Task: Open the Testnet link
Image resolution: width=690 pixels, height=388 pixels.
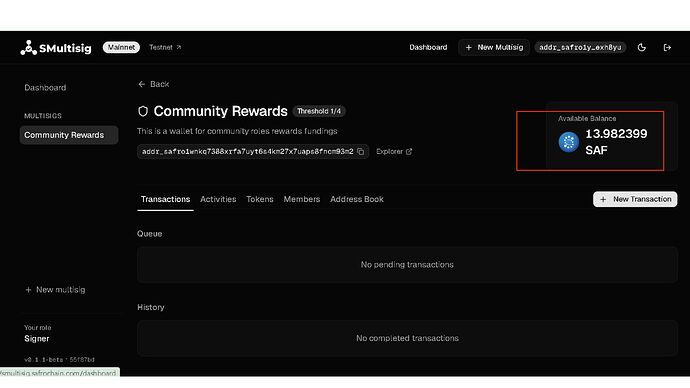Action: click(x=165, y=47)
